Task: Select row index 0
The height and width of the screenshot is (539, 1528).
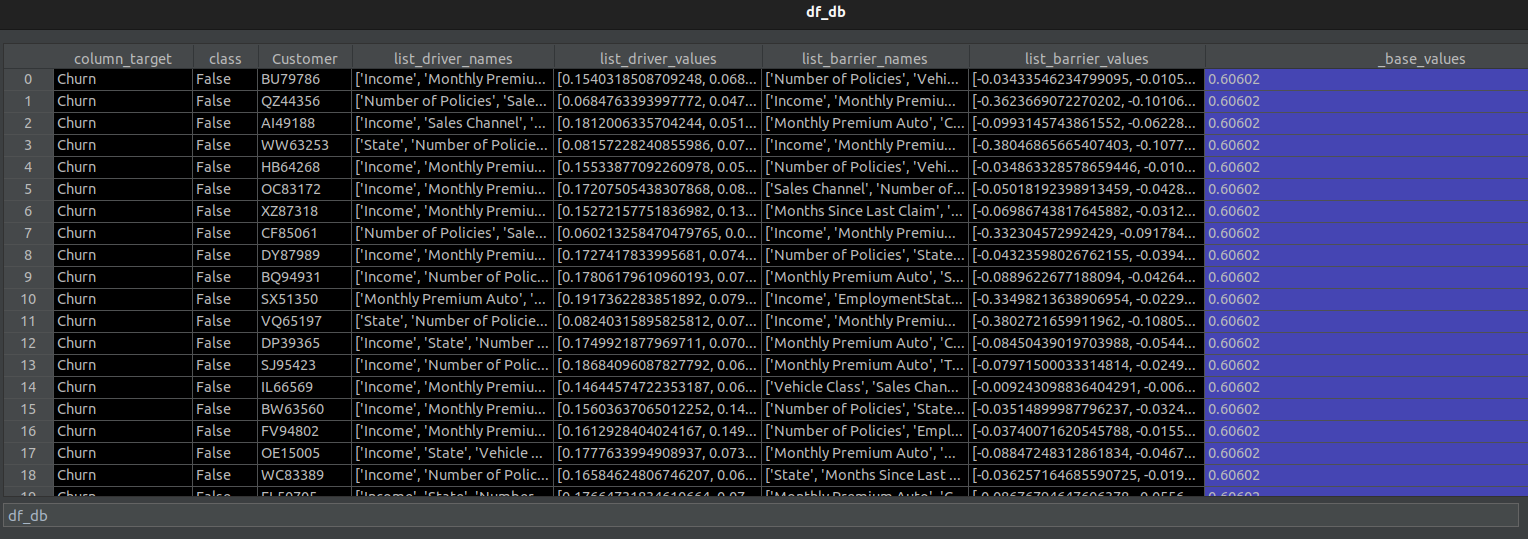Action: coord(28,79)
